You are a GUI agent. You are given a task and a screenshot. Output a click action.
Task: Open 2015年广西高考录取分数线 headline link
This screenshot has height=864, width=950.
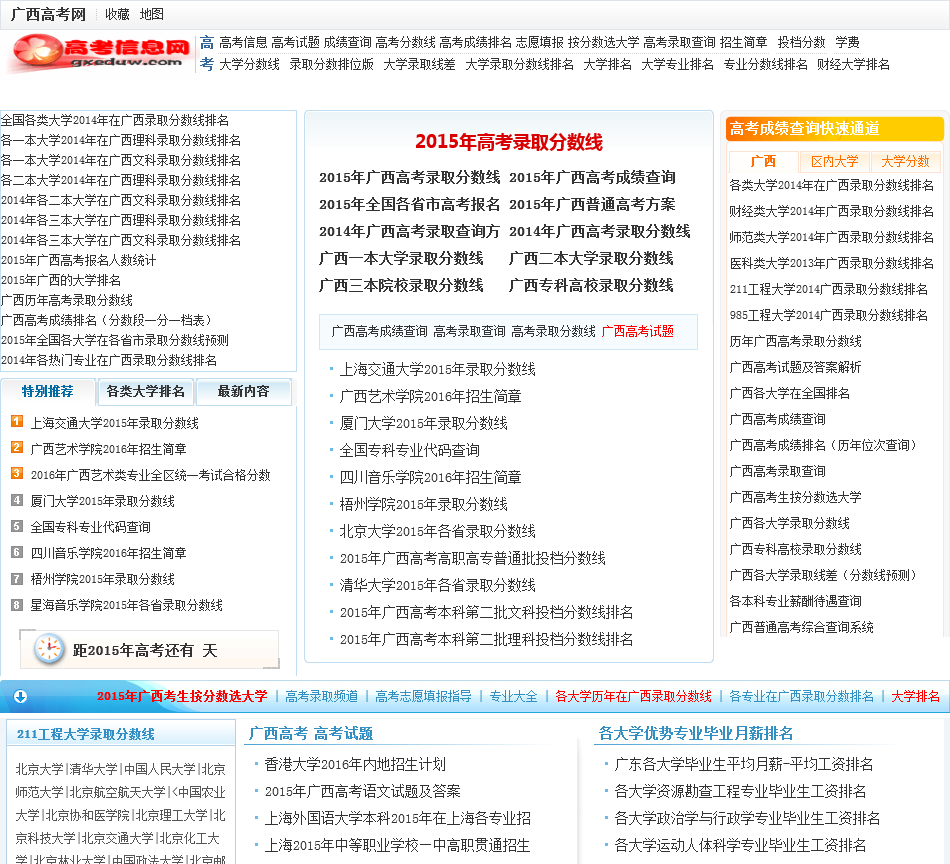410,178
